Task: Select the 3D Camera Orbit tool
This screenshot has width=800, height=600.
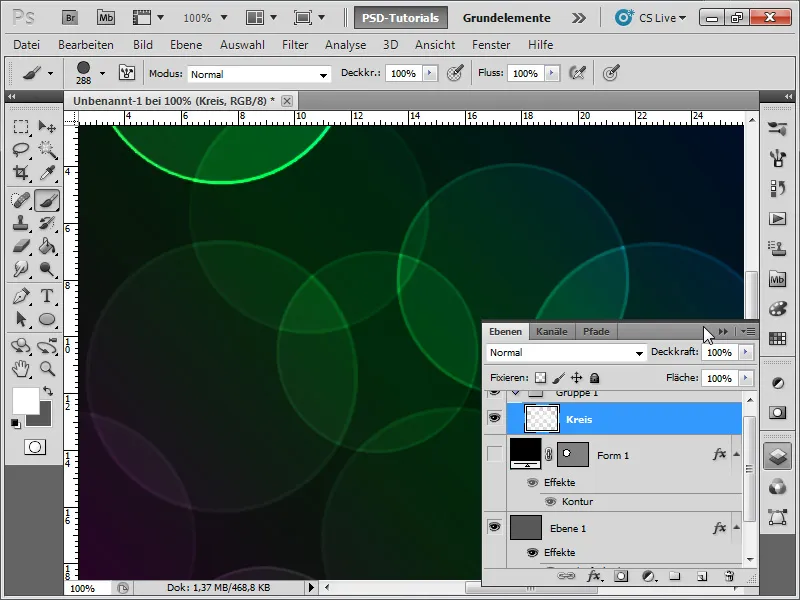Action: click(47, 346)
